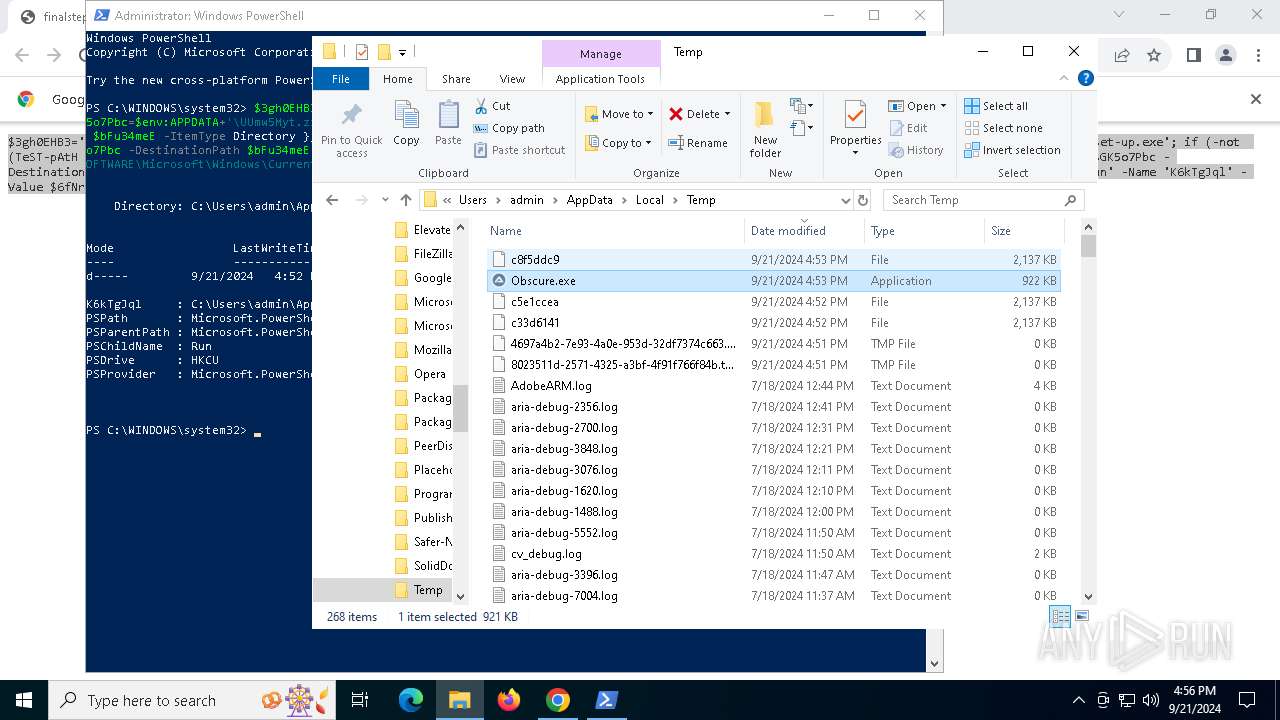
Task: Select the cv_debug.log file
Action: [x=773, y=554]
